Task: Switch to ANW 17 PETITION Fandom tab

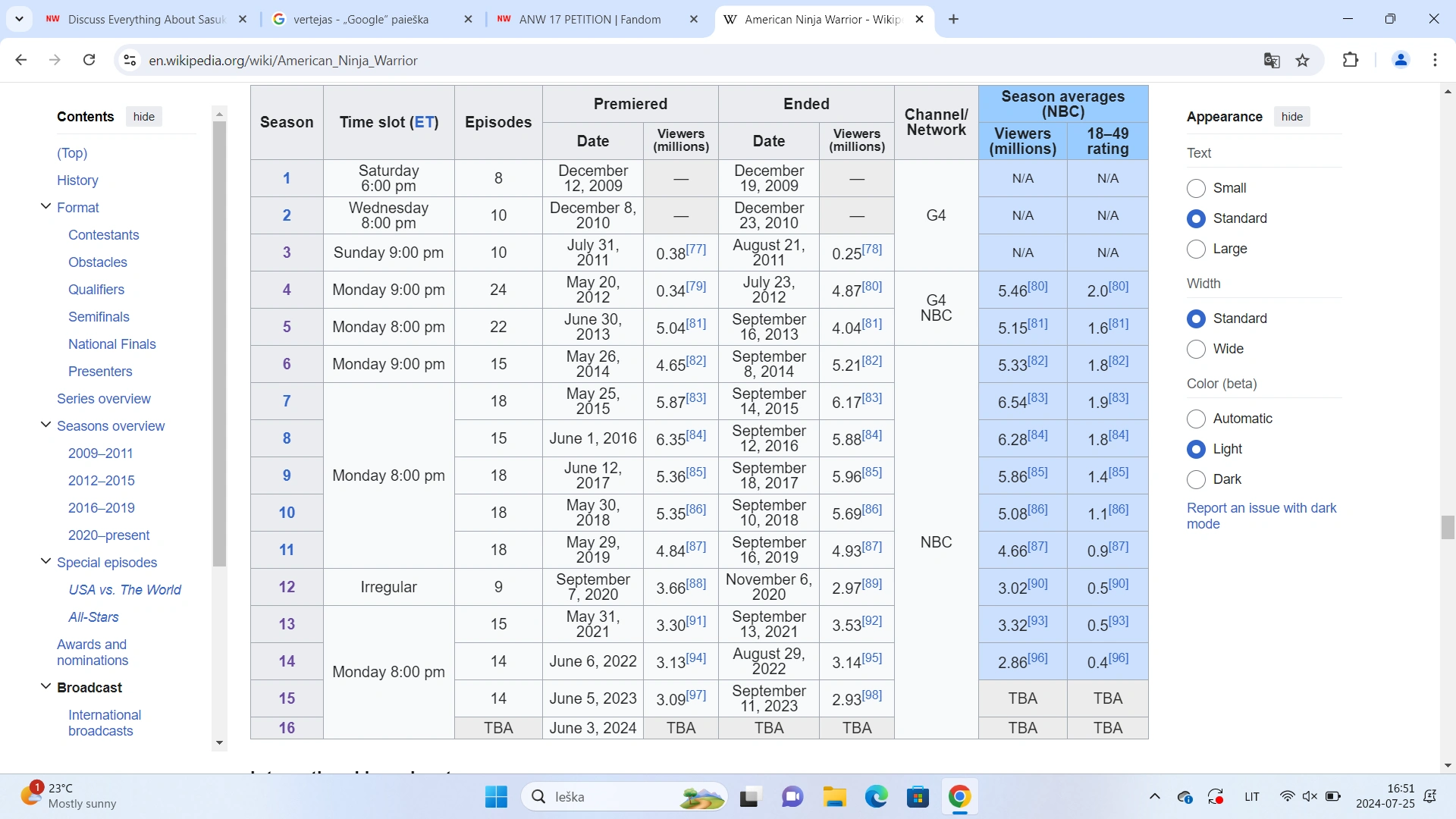Action: click(589, 20)
